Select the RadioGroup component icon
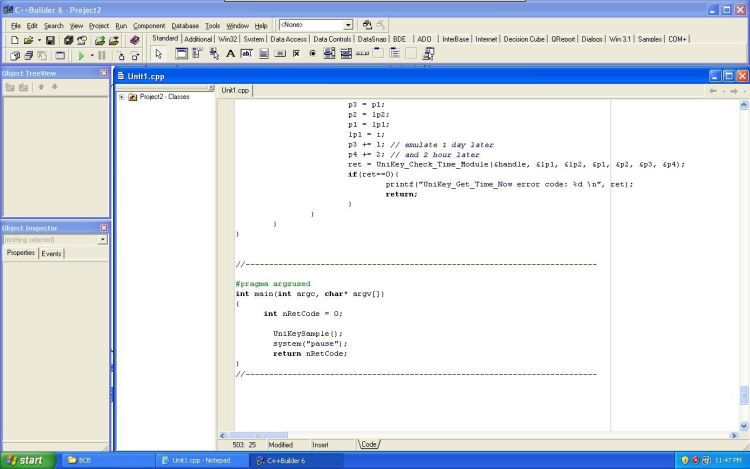The width and height of the screenshot is (750, 469). pyautogui.click(x=395, y=54)
